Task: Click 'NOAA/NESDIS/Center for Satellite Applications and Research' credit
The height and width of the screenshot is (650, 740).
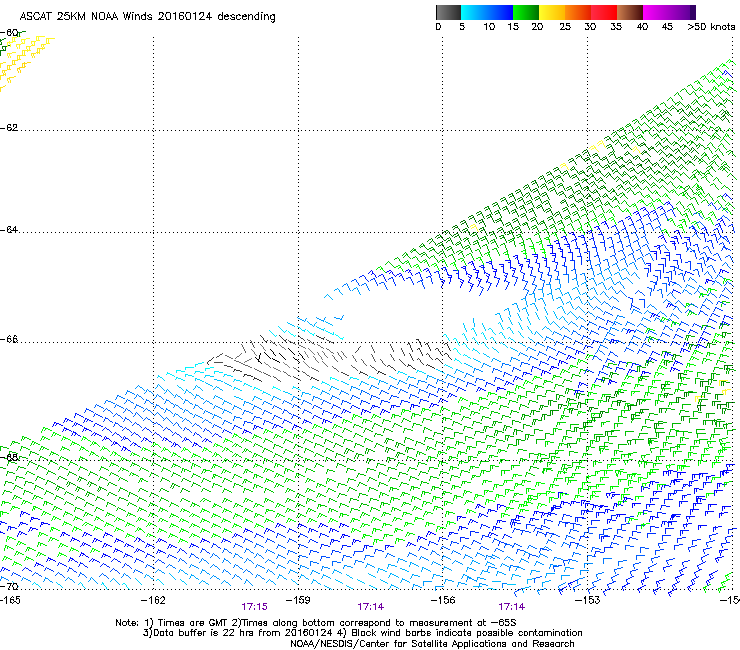Action: (x=432, y=644)
